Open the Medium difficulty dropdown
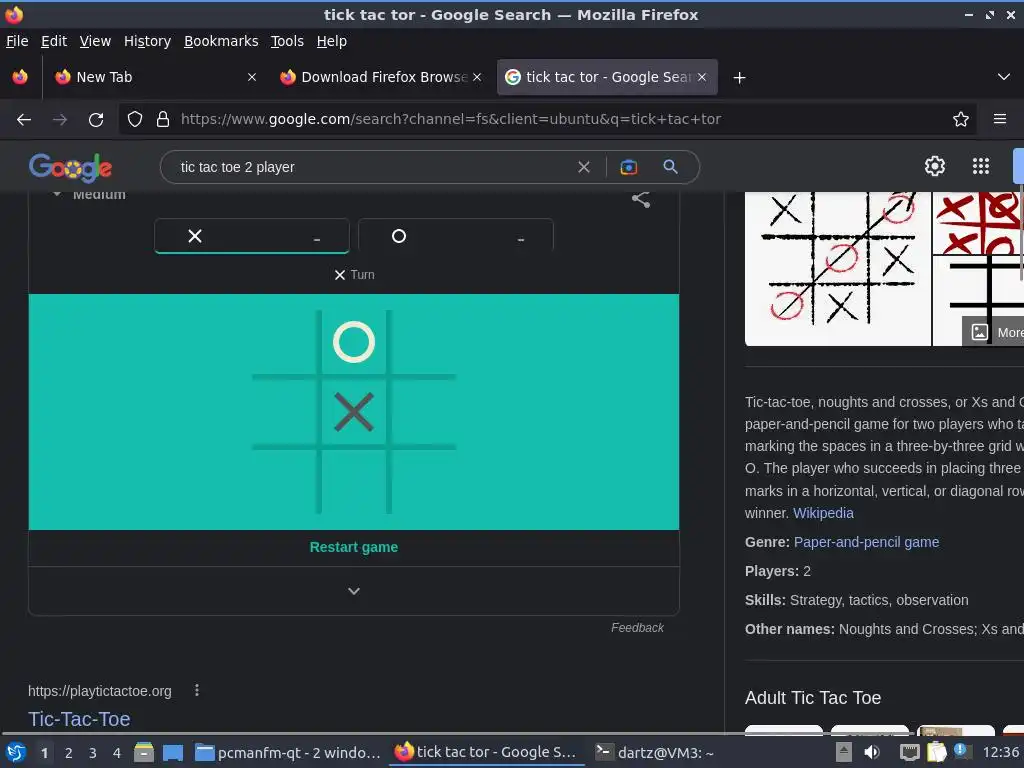 coord(89,195)
